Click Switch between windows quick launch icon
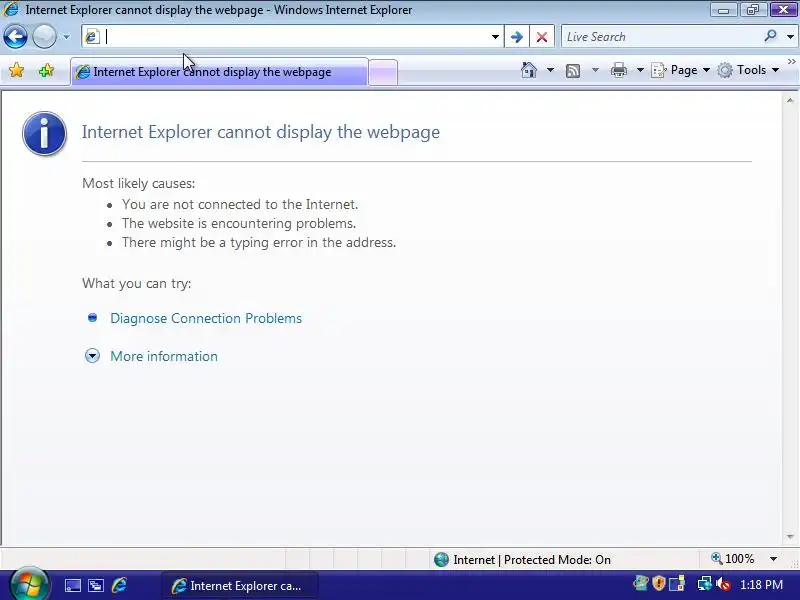 [96, 585]
